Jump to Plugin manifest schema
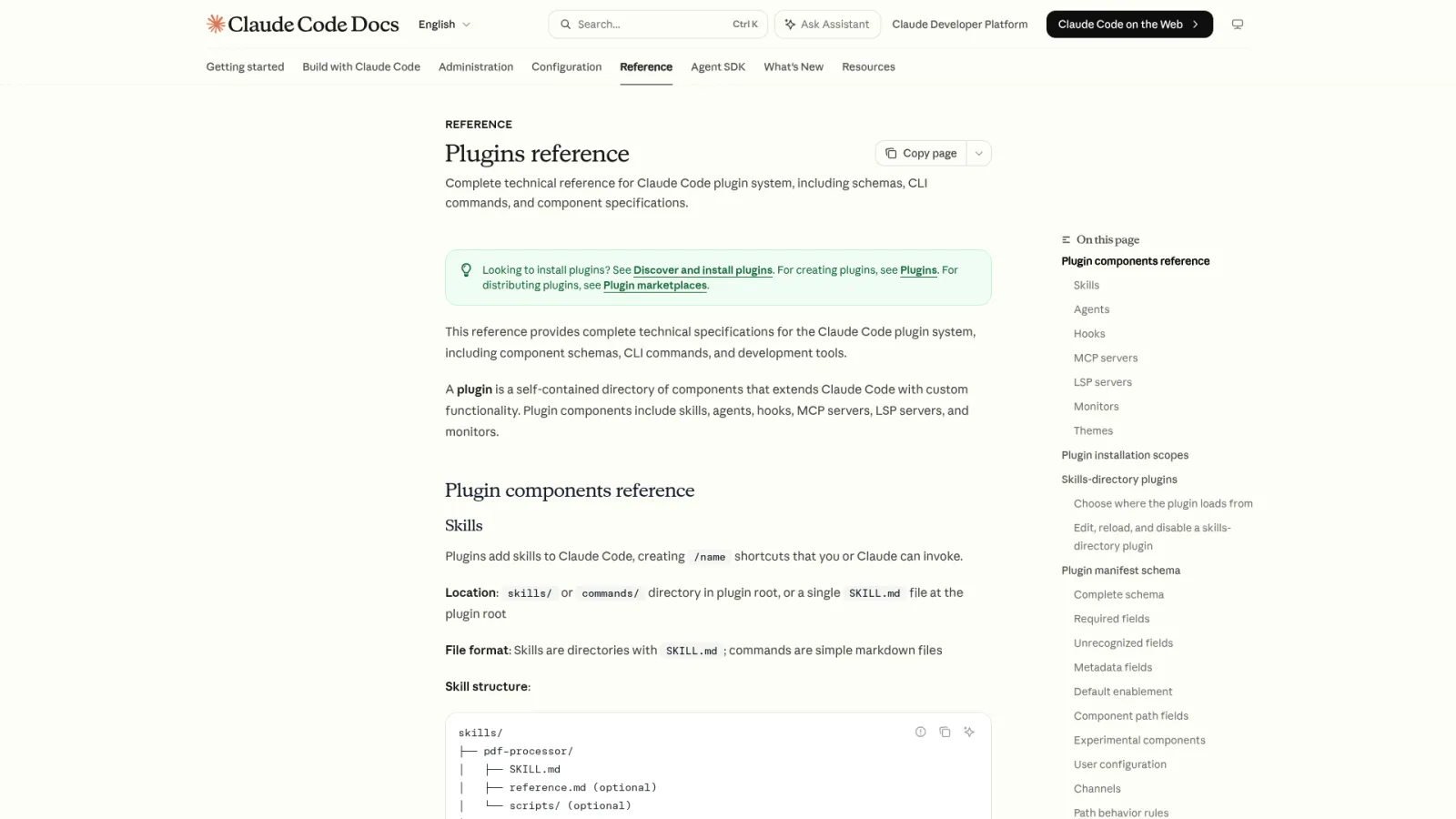This screenshot has height=819, width=1456. point(1120,571)
